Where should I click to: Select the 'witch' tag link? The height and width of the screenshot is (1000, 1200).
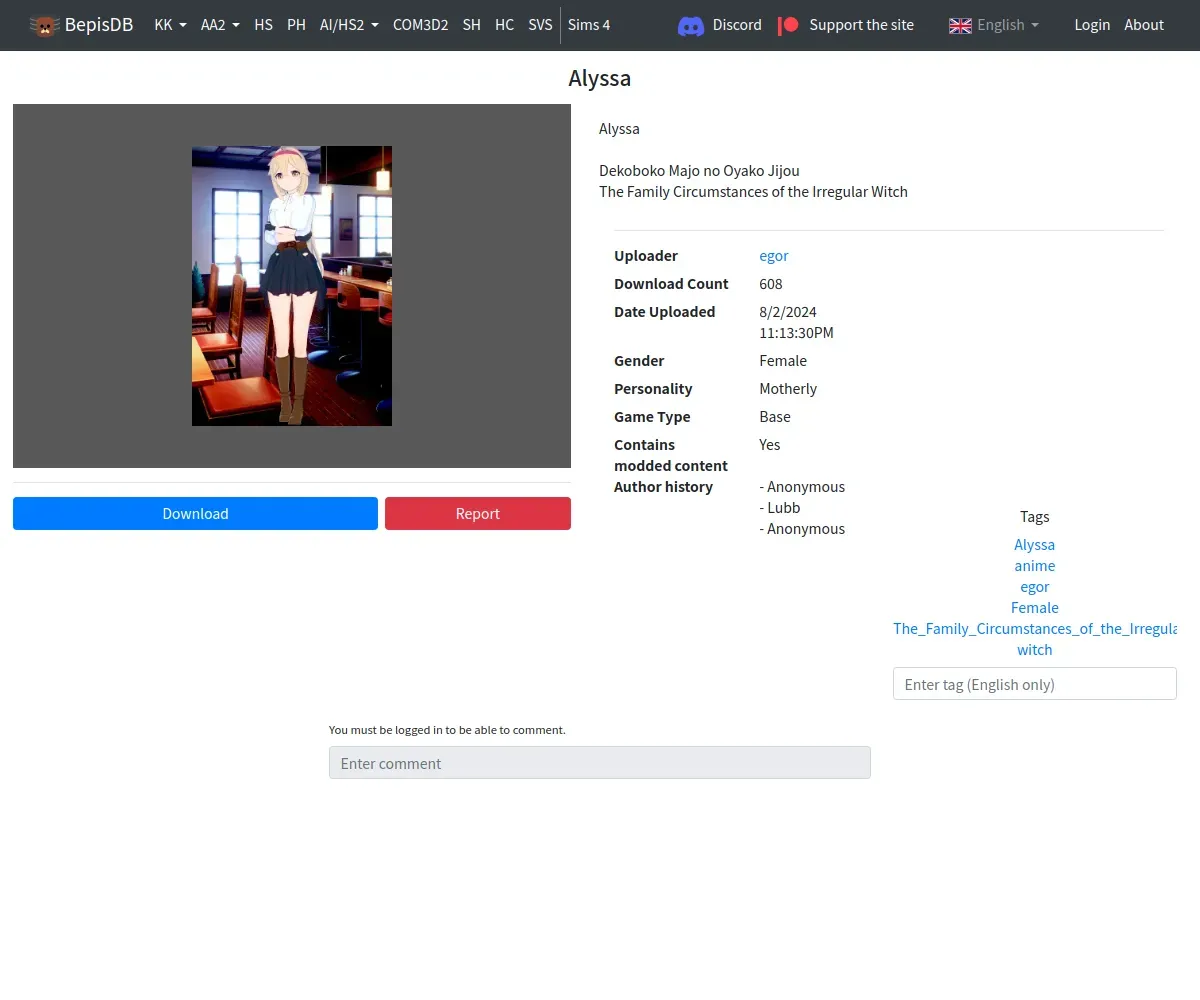click(x=1034, y=650)
